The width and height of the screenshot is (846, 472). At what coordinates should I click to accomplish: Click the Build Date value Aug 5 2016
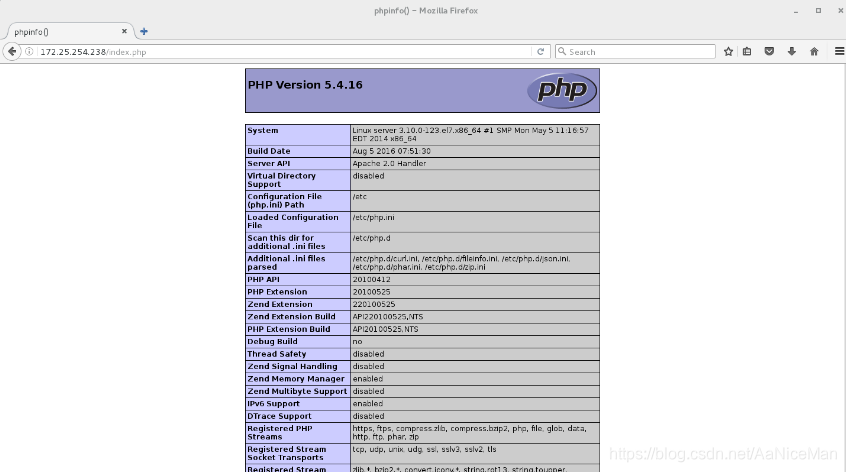pyautogui.click(x=392, y=151)
